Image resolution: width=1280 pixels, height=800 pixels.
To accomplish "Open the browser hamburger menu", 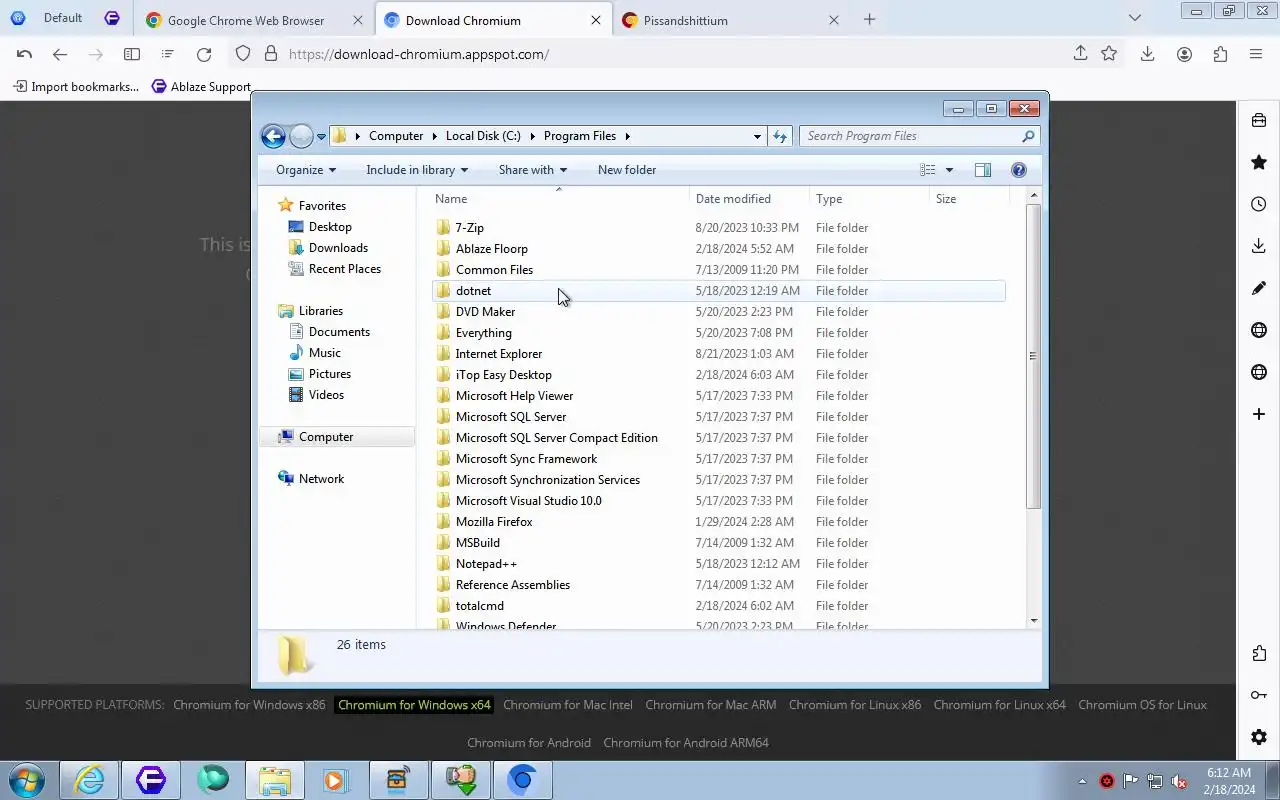I will click(x=1256, y=54).
